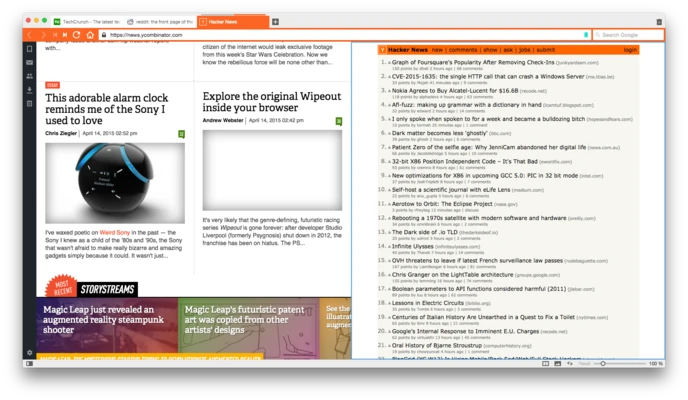This screenshot has width=688, height=400.
Task: Go back with the back arrow
Action: (29, 35)
